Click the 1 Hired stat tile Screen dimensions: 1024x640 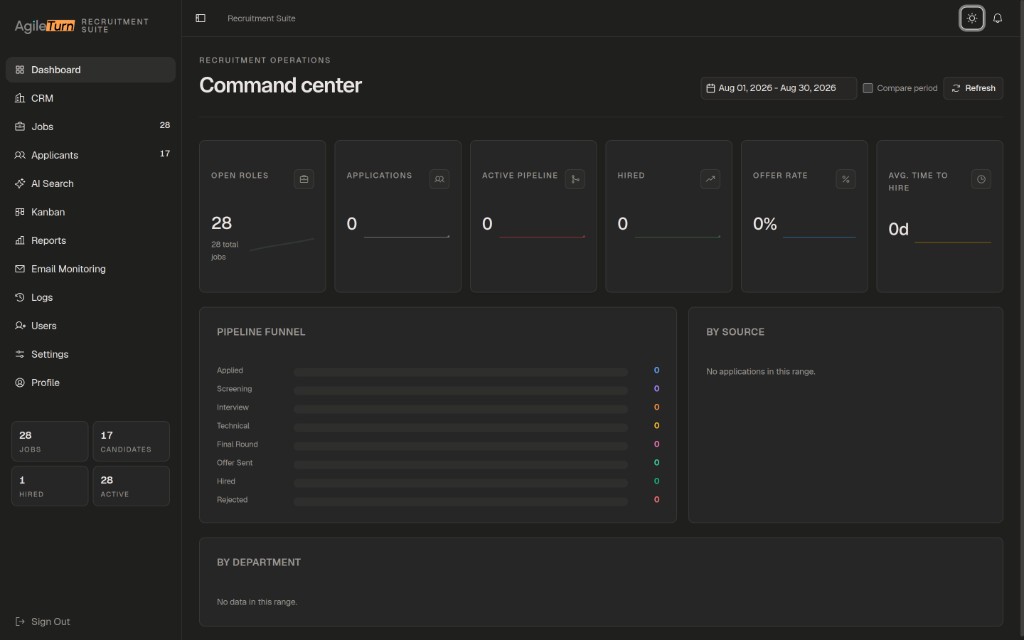pyautogui.click(x=50, y=486)
